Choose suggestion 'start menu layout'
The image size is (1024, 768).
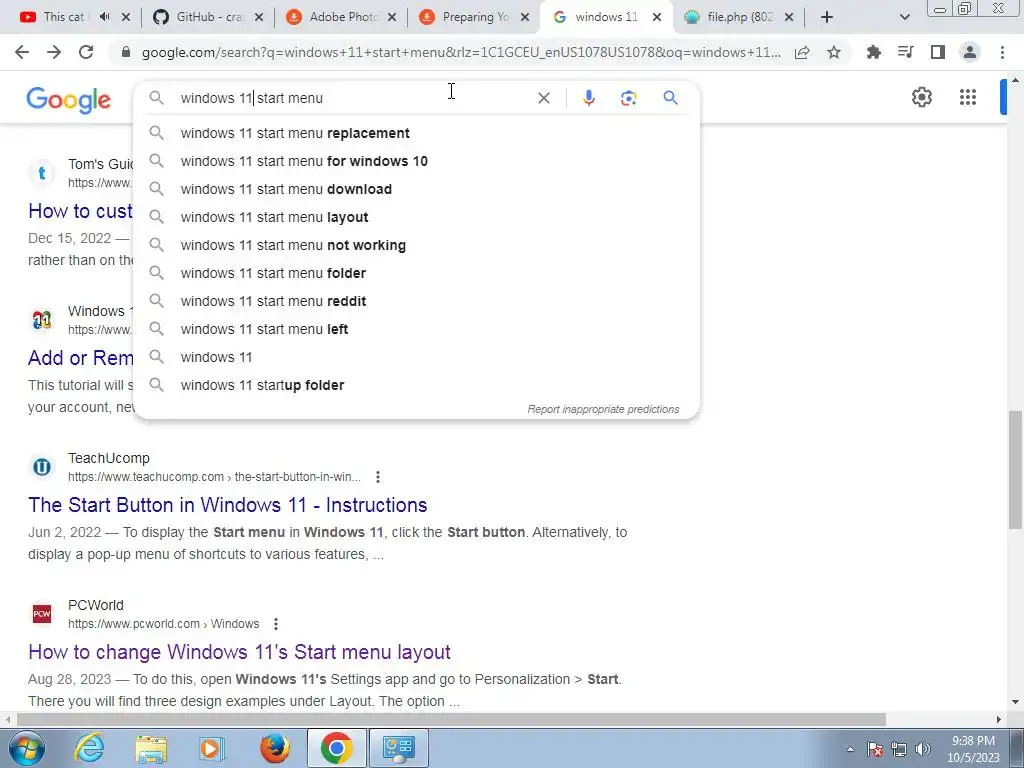(416, 217)
